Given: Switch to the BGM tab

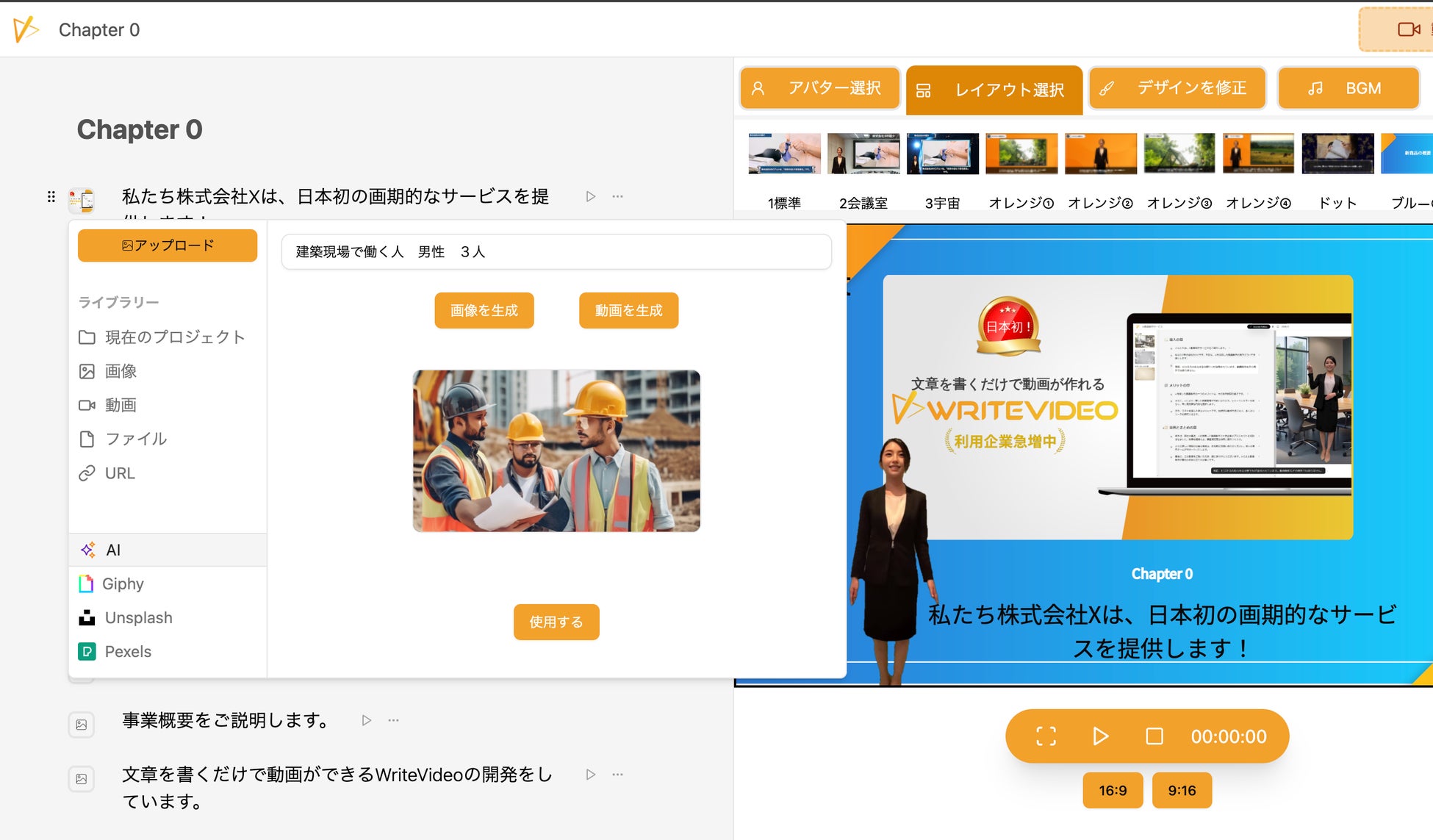Looking at the screenshot, I should 1348,88.
